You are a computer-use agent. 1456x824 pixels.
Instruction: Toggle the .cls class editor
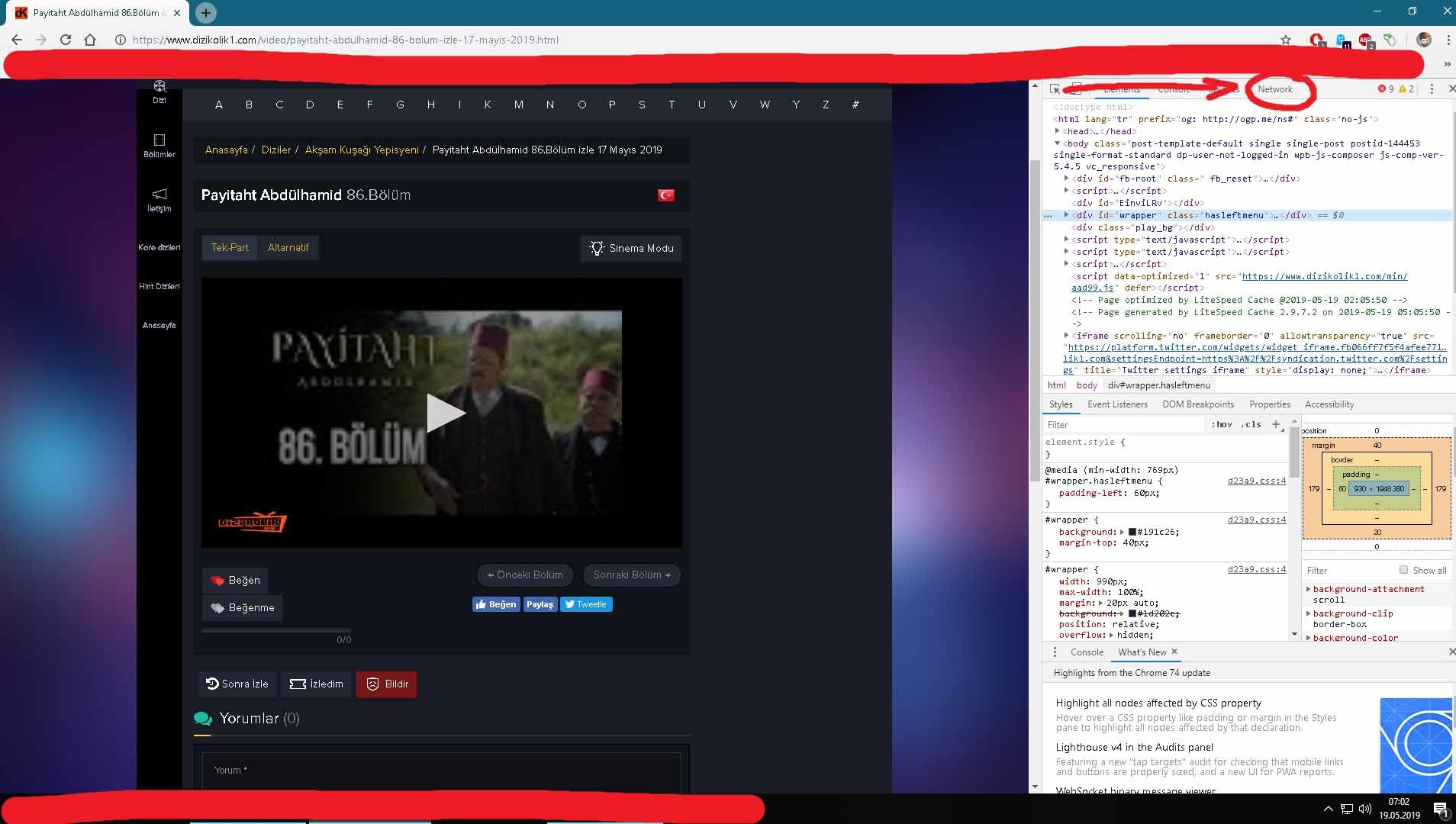coord(1251,425)
